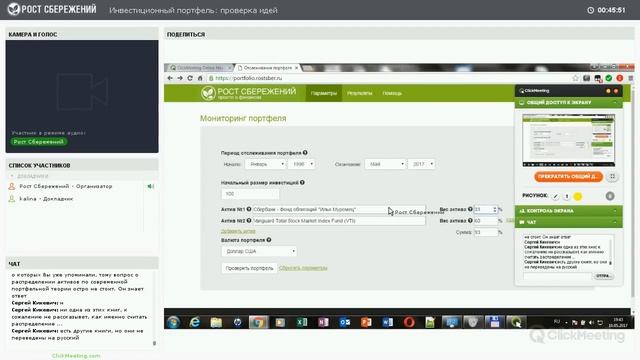Click Добавить актив link
Screen dimensions: 640x360
pos(238,231)
